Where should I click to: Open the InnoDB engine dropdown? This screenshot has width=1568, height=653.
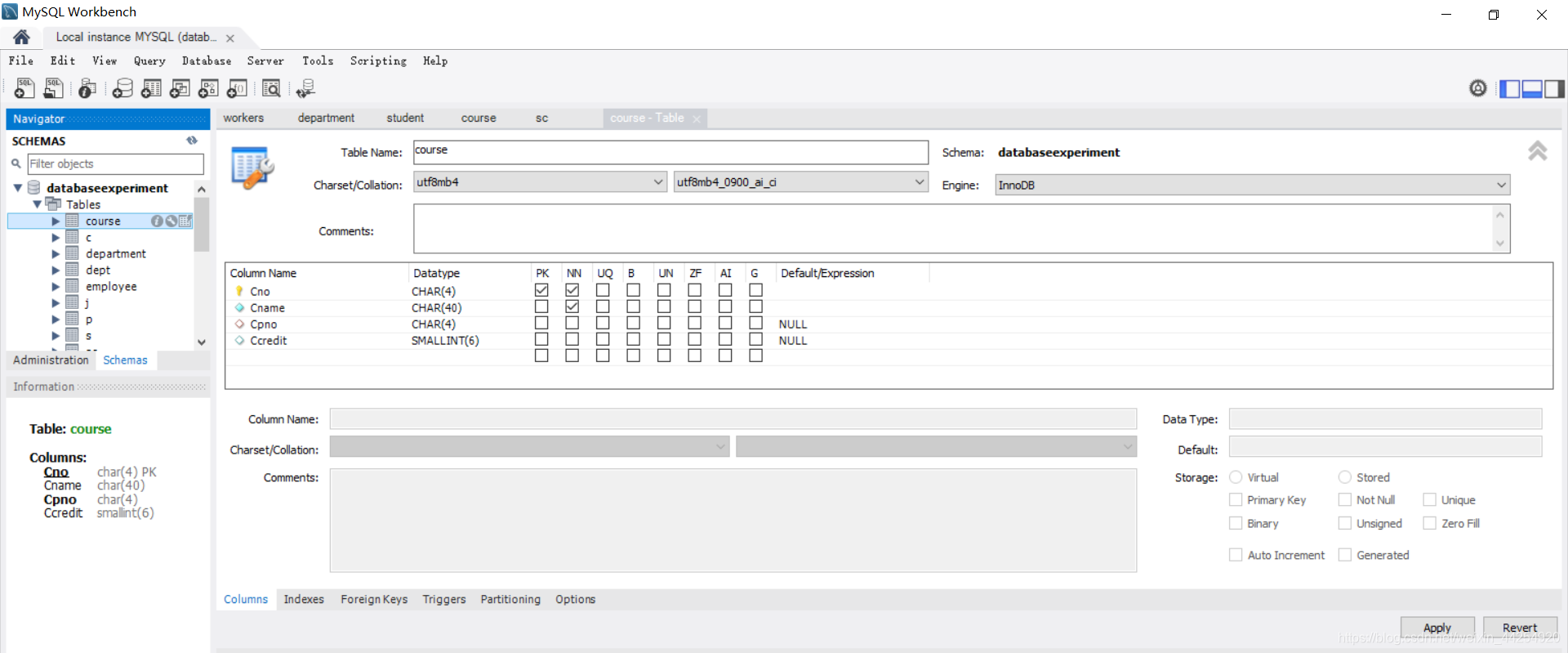coord(1253,185)
